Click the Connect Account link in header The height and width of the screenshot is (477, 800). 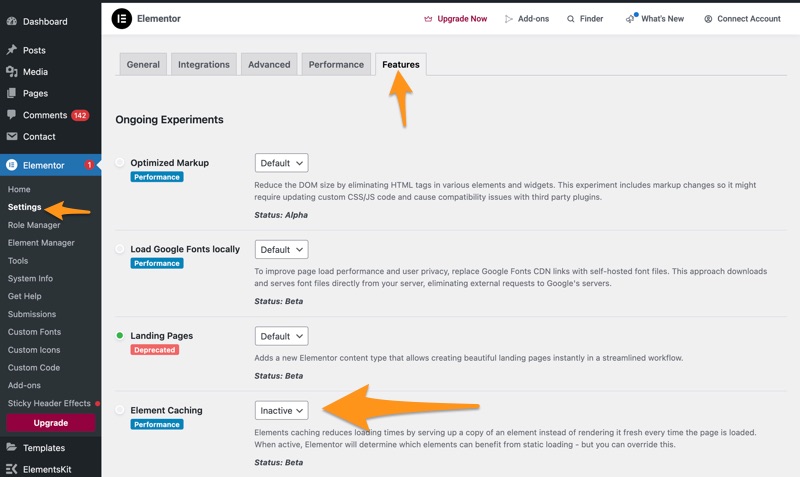(x=748, y=19)
